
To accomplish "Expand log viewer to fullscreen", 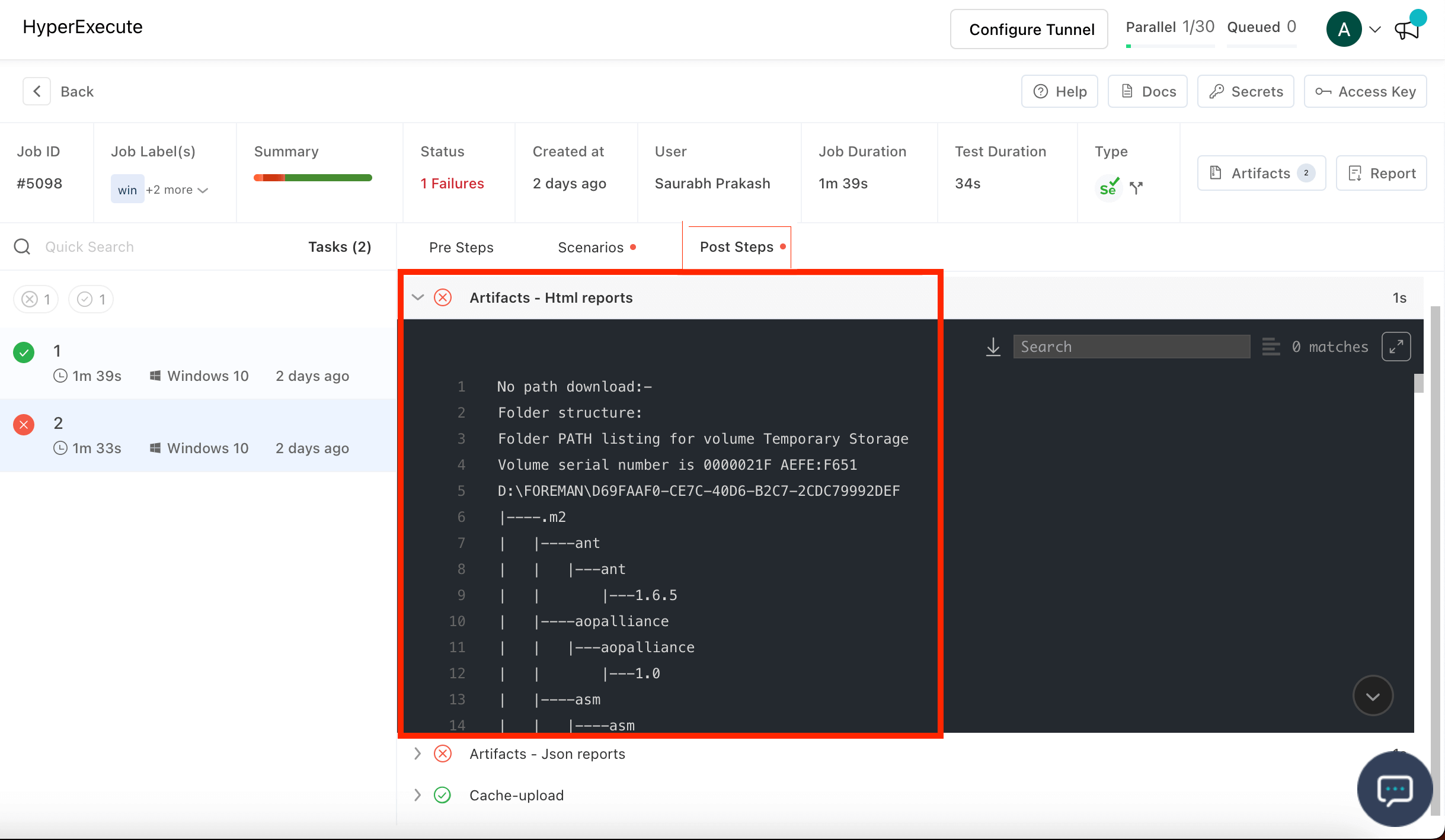I will (x=1396, y=347).
